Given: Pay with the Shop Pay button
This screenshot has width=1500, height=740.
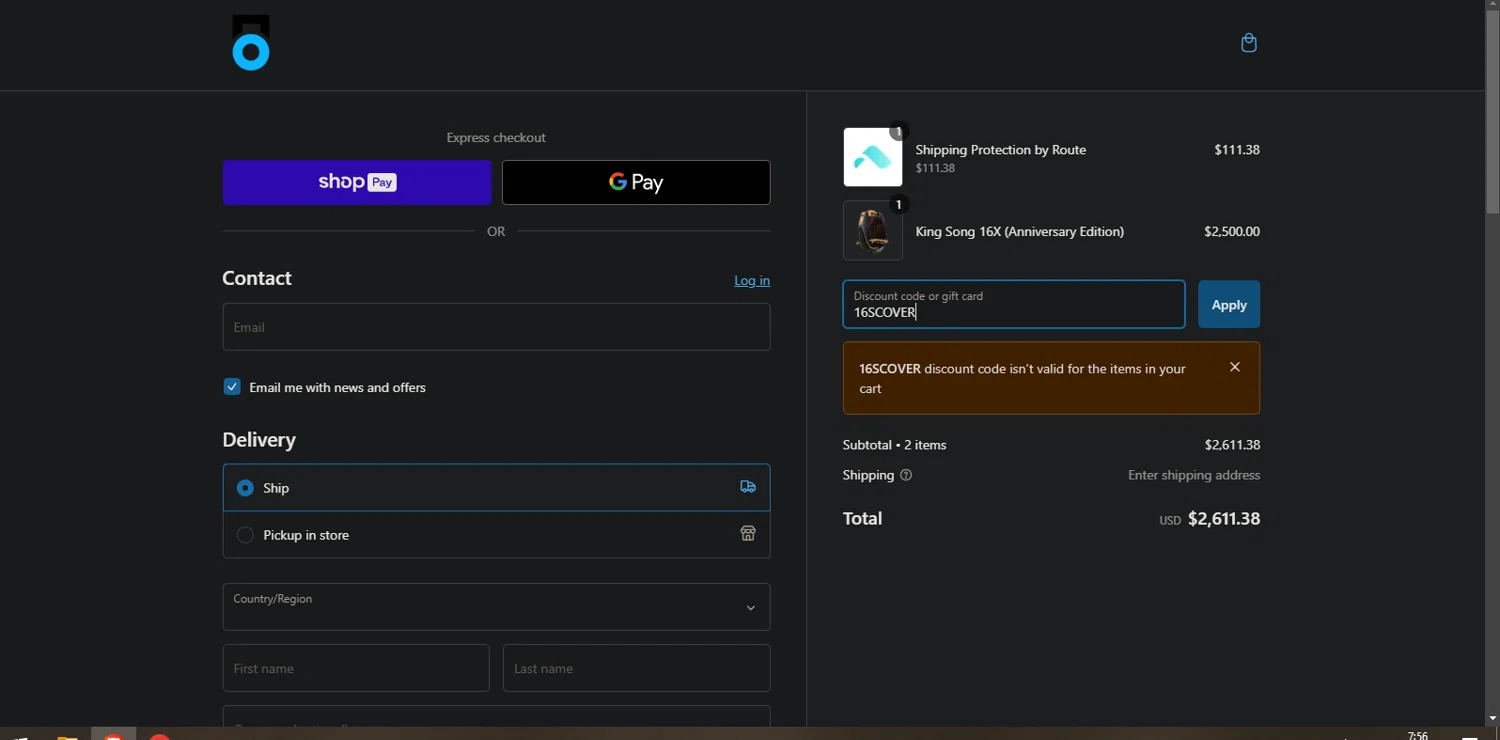Looking at the screenshot, I should tap(357, 182).
